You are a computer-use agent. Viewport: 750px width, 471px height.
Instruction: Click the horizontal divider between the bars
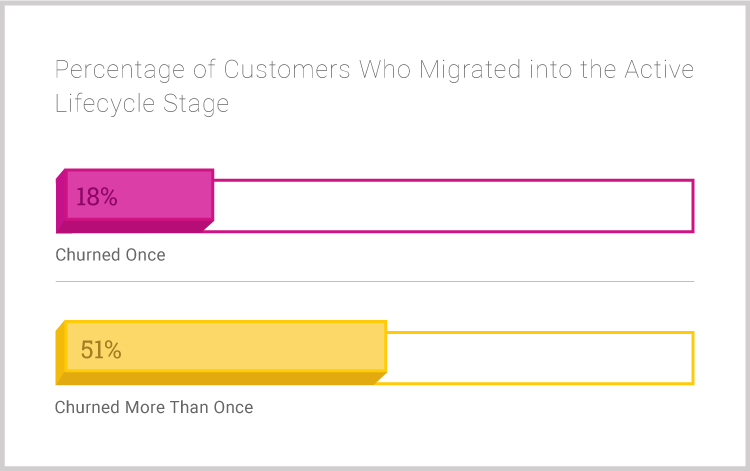click(x=375, y=282)
